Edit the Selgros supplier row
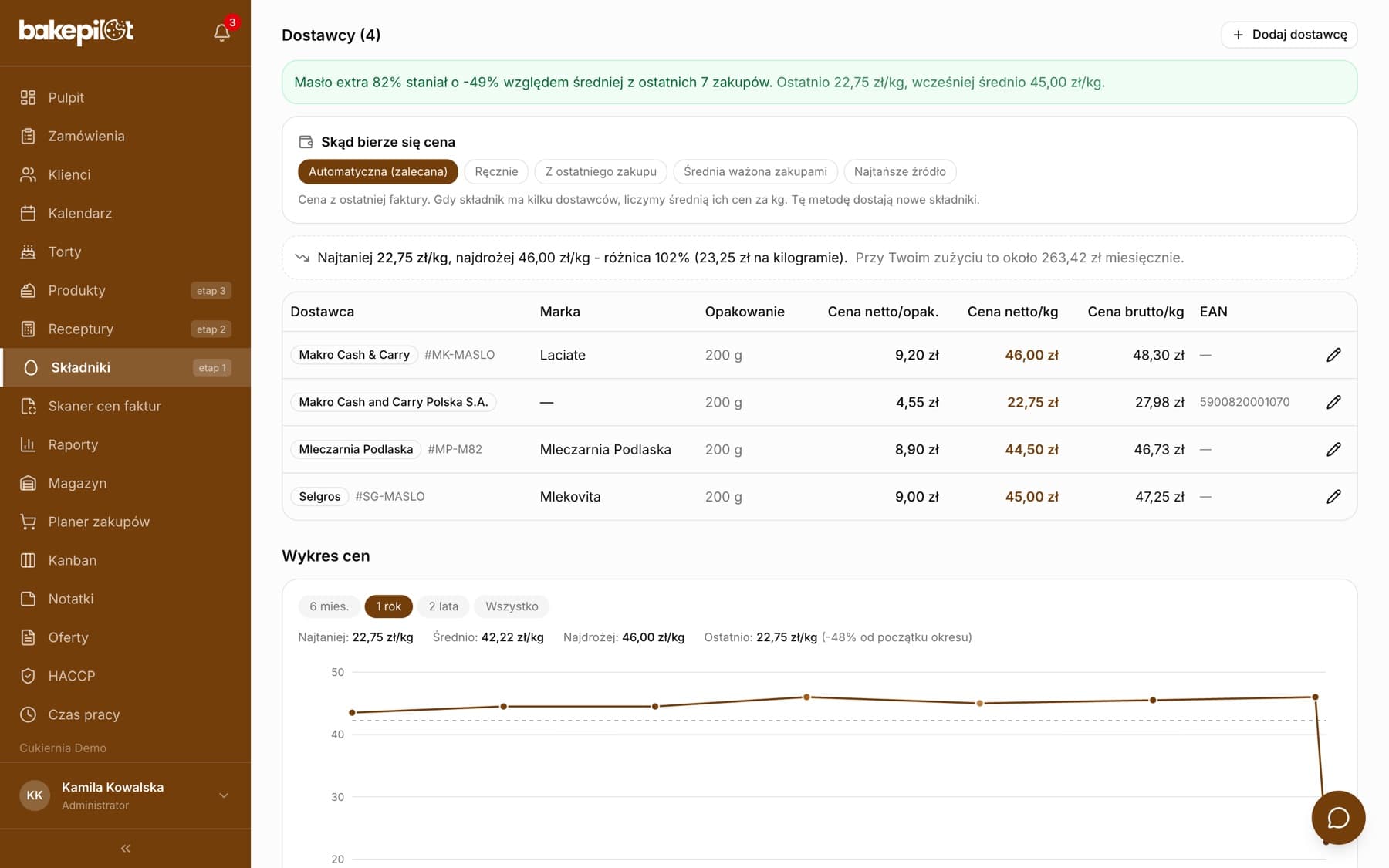Screen dimensions: 1389x868 coord(1333,497)
